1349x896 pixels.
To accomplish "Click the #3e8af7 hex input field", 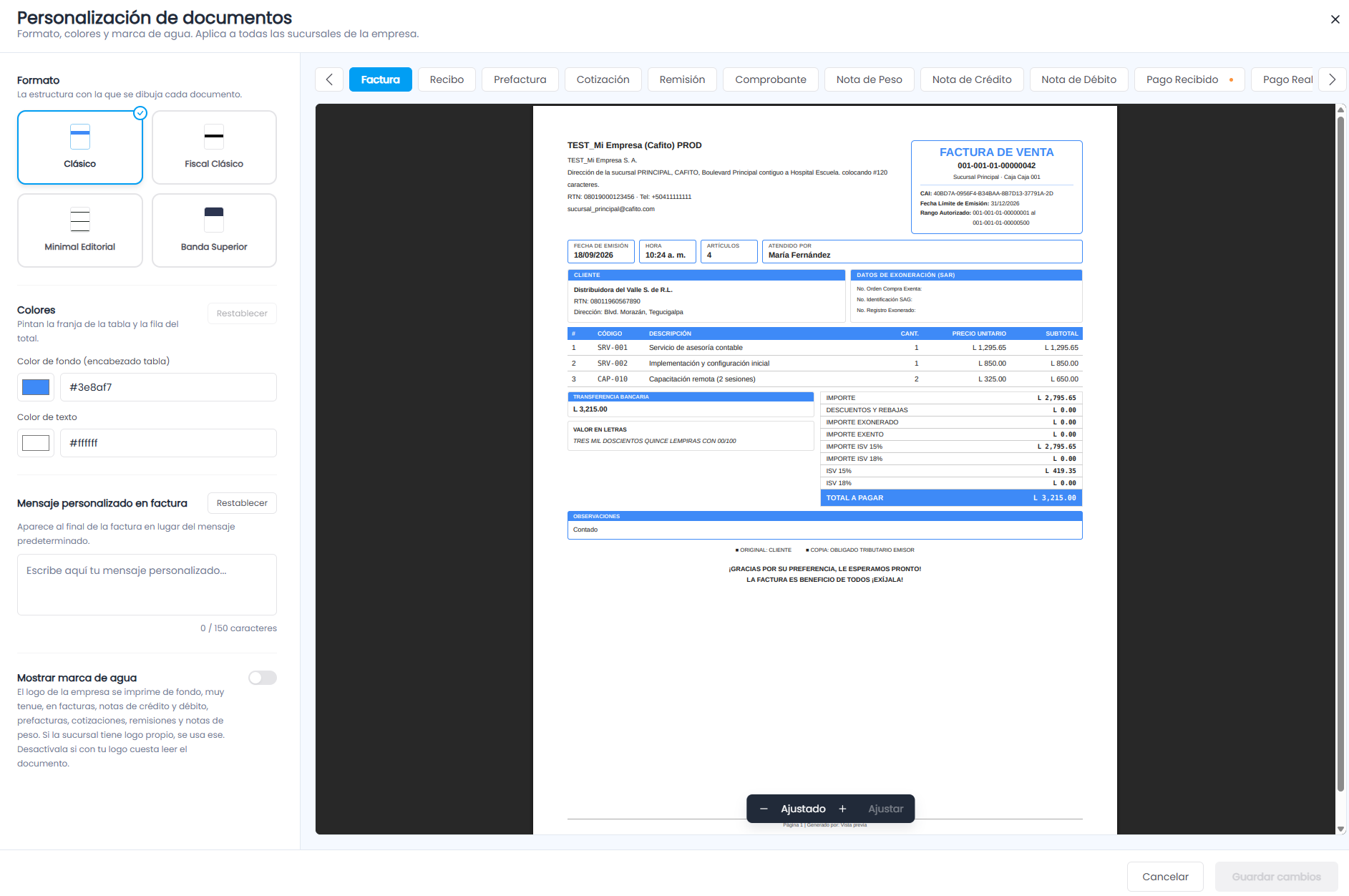I will [168, 387].
